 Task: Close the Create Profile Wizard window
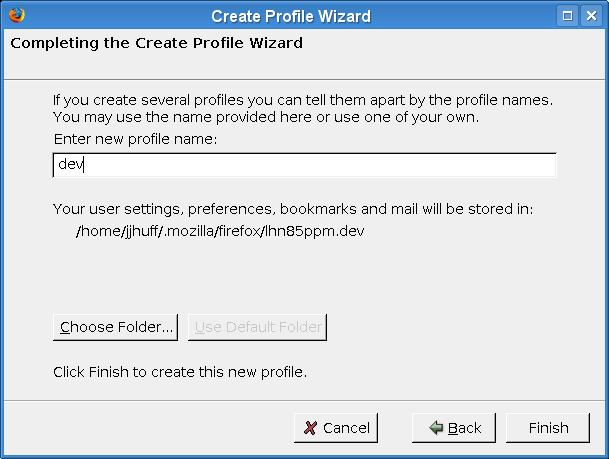(x=592, y=15)
